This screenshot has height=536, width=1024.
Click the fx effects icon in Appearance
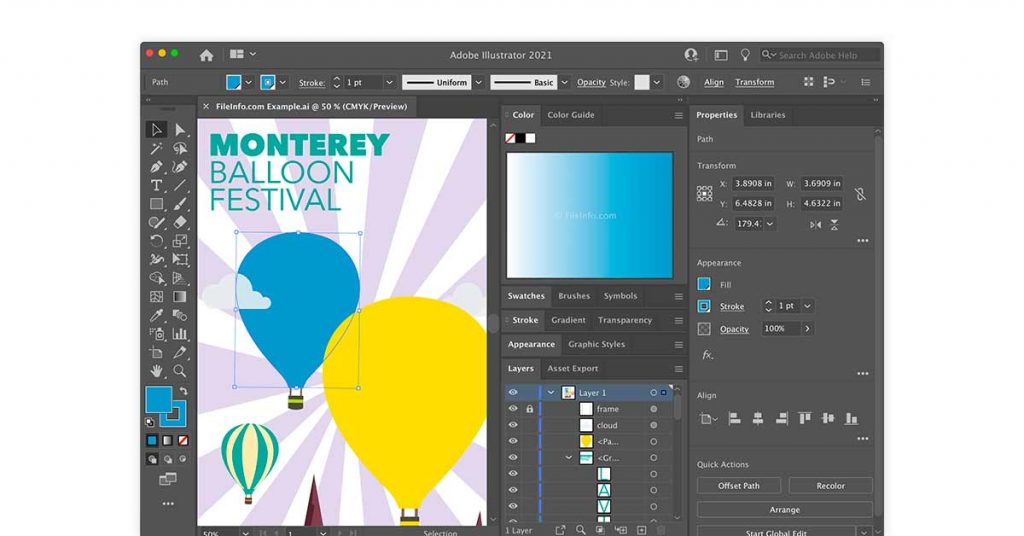pyautogui.click(x=707, y=355)
